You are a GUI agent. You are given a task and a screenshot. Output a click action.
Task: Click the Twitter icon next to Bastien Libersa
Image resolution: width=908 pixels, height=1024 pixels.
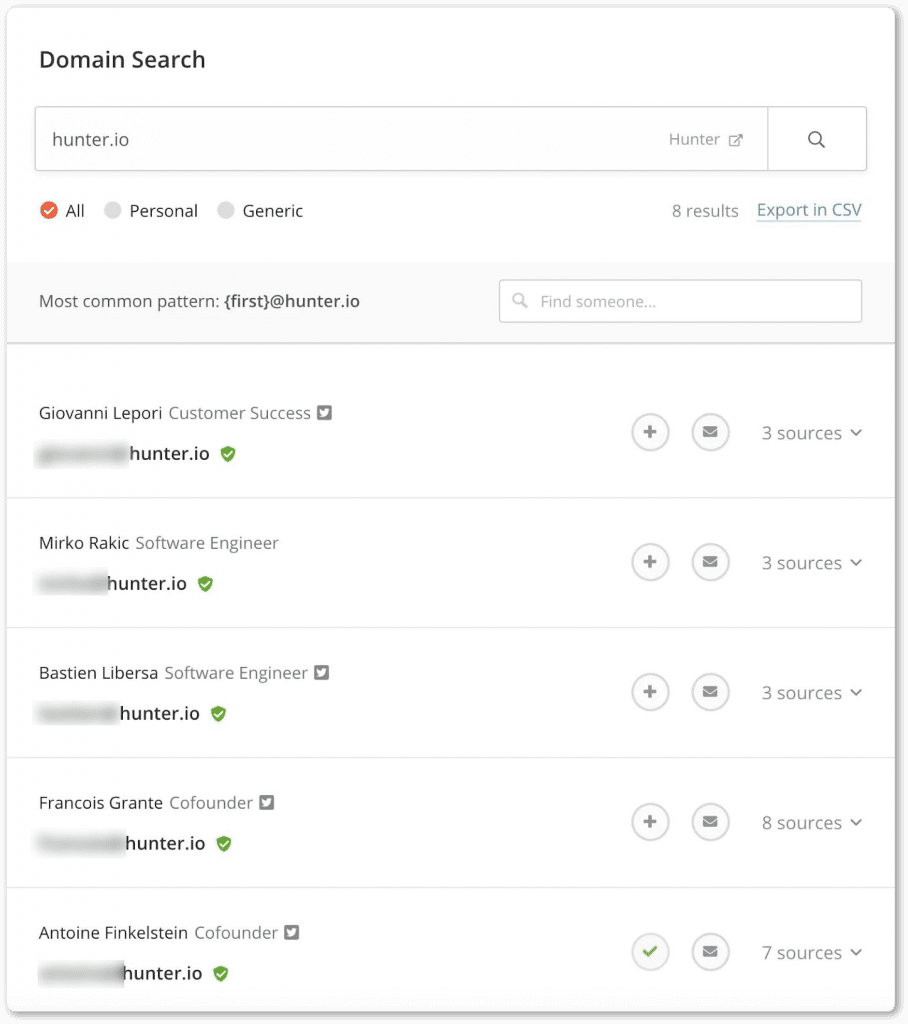click(321, 672)
